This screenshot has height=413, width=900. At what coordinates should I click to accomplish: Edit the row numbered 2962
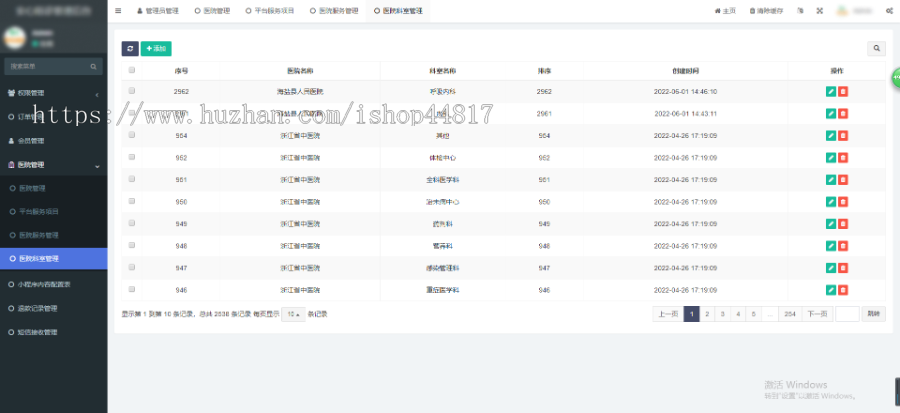831,92
